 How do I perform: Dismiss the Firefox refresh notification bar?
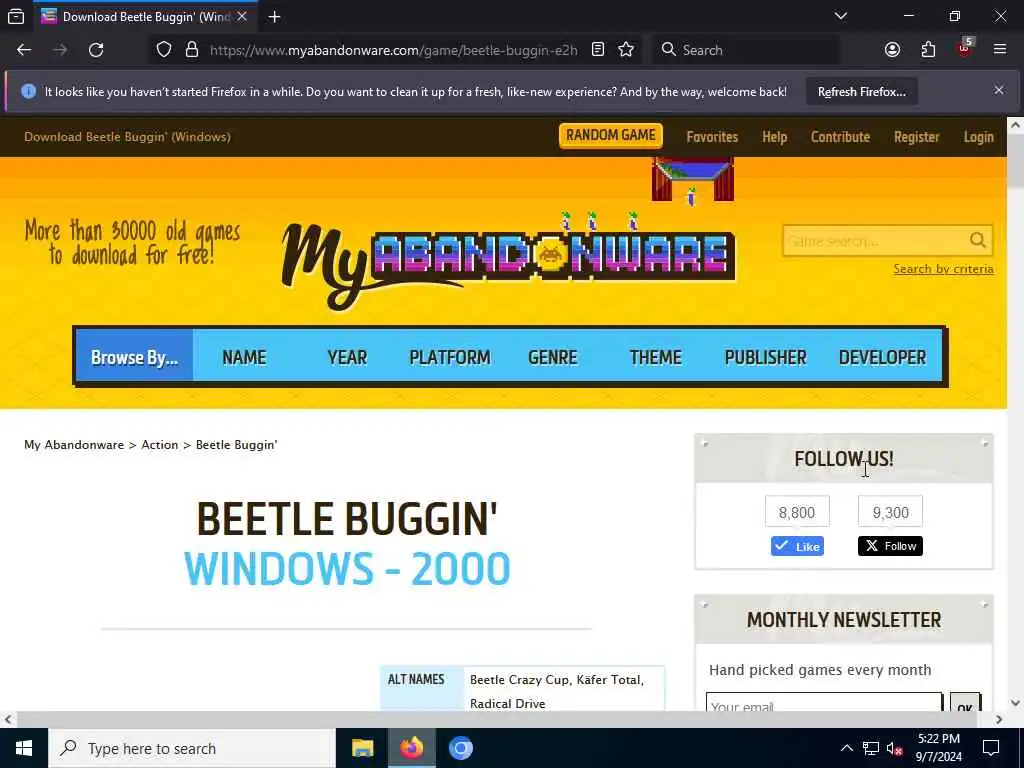pyautogui.click(x=999, y=90)
